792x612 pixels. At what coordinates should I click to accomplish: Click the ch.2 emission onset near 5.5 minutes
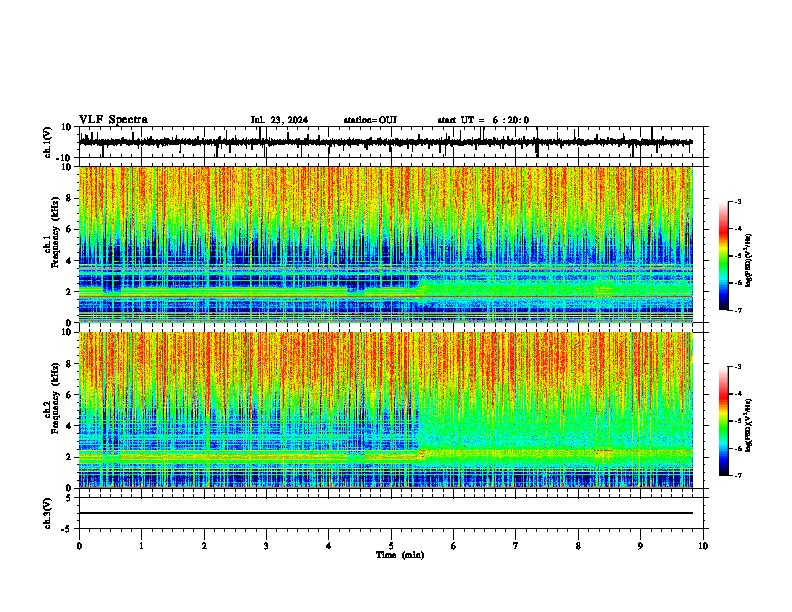coord(420,453)
